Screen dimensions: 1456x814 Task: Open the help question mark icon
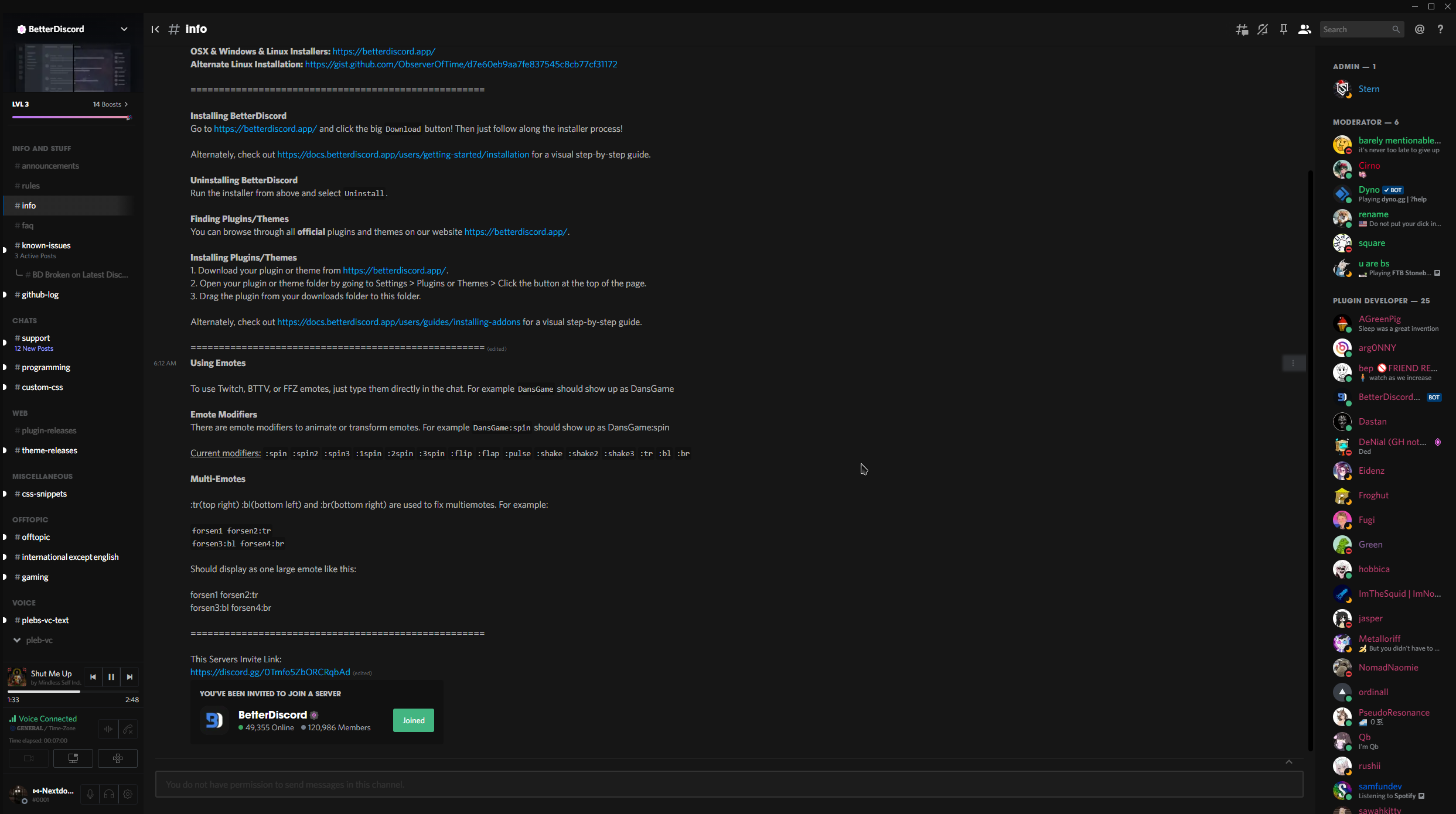pos(1441,29)
